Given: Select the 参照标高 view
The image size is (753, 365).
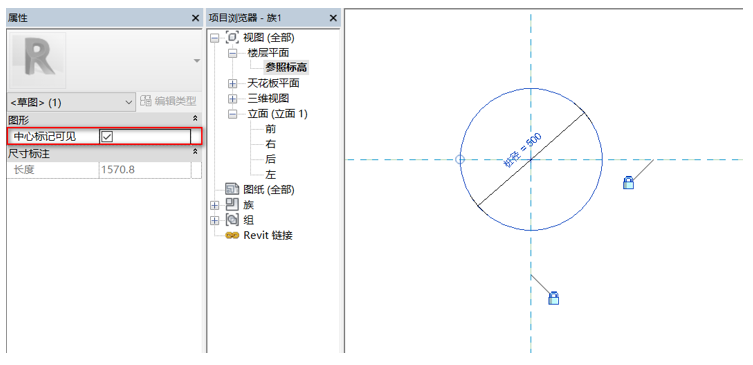Looking at the screenshot, I should coord(286,68).
